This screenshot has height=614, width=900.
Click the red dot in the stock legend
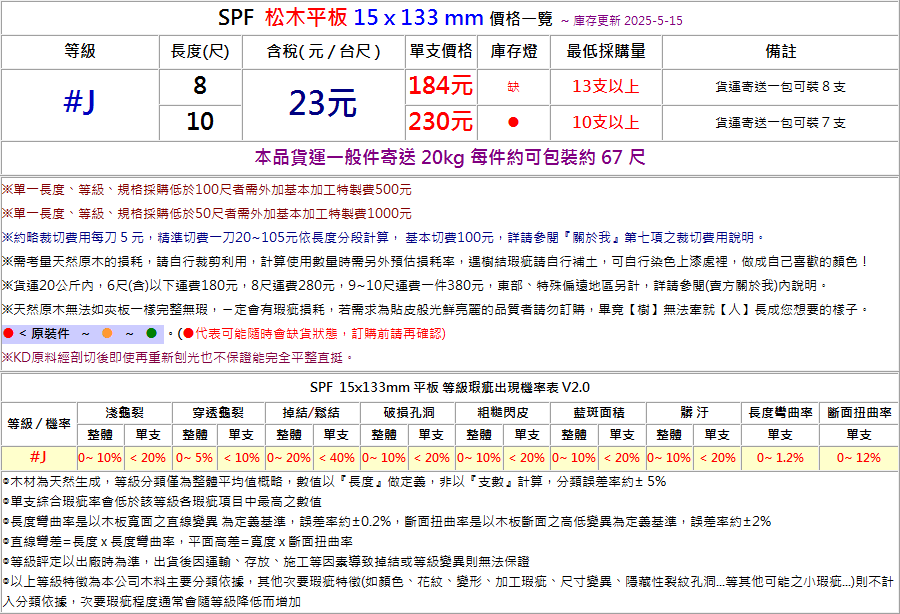(9, 333)
